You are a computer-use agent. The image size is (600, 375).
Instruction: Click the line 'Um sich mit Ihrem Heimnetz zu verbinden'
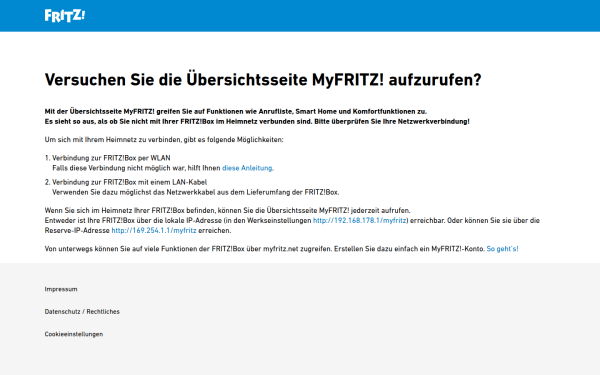[x=164, y=140]
